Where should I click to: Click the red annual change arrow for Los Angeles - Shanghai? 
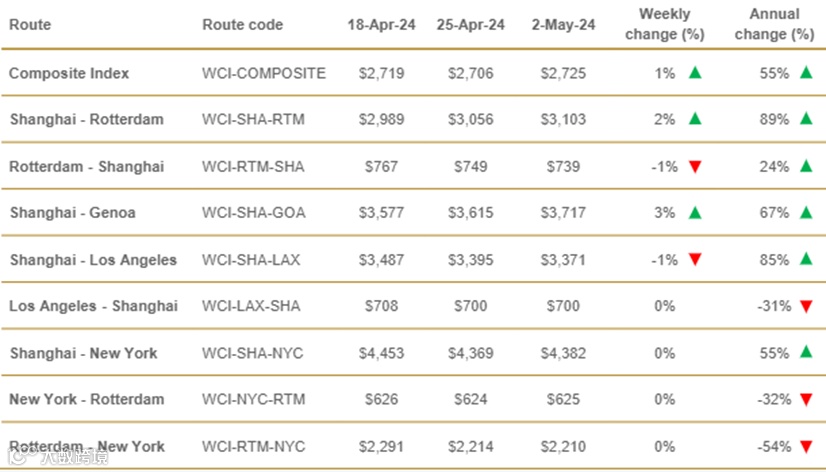[806, 306]
